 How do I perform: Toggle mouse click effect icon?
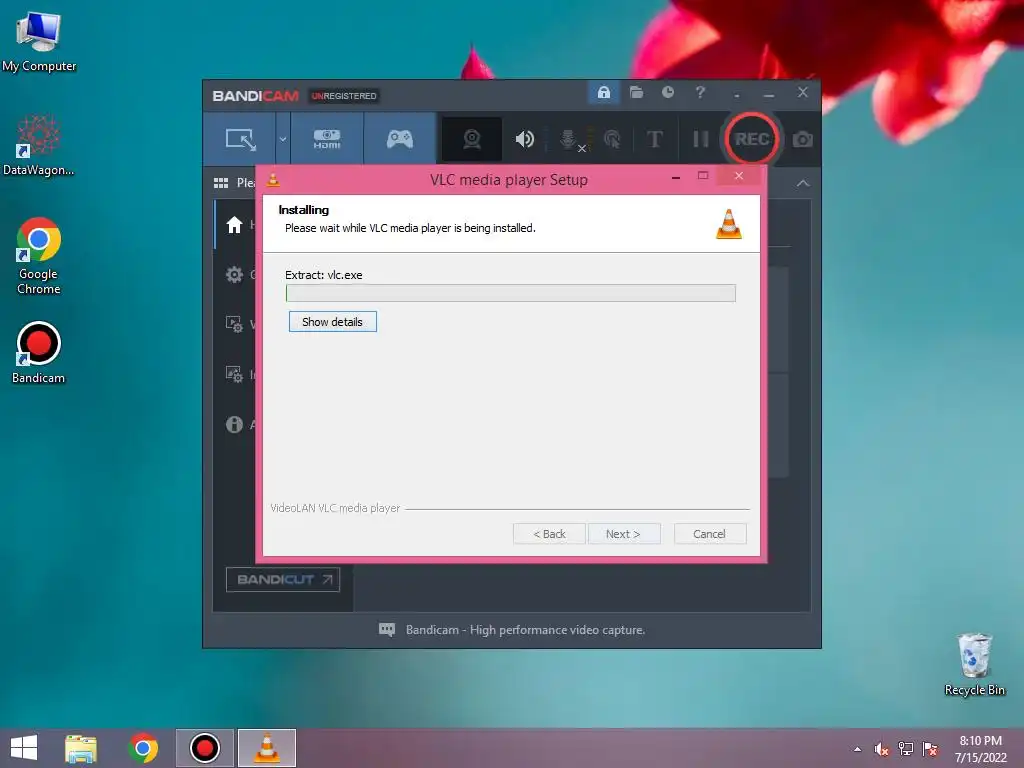point(612,139)
